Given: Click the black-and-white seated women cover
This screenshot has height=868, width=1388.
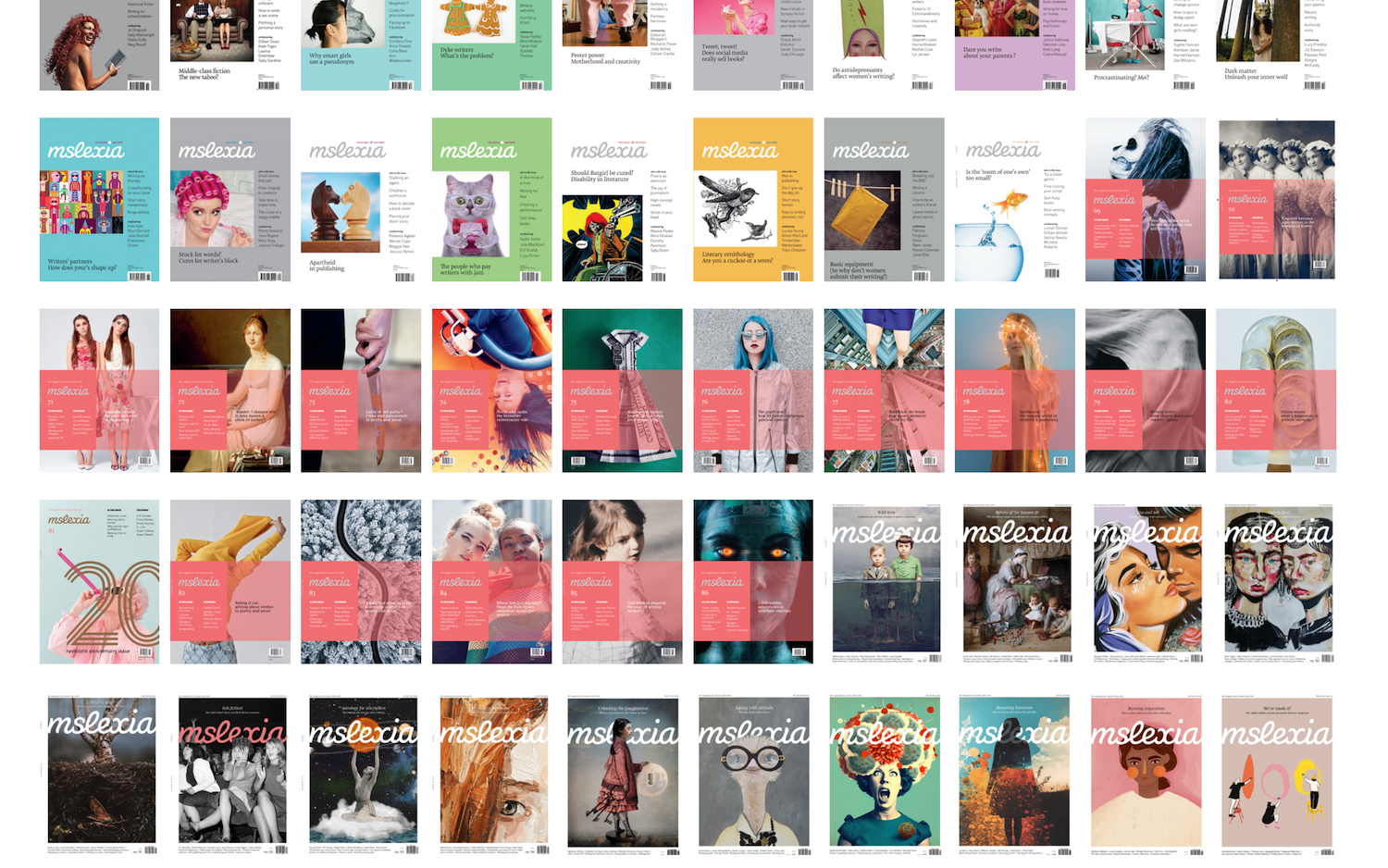Looking at the screenshot, I should pyautogui.click(x=231, y=773).
